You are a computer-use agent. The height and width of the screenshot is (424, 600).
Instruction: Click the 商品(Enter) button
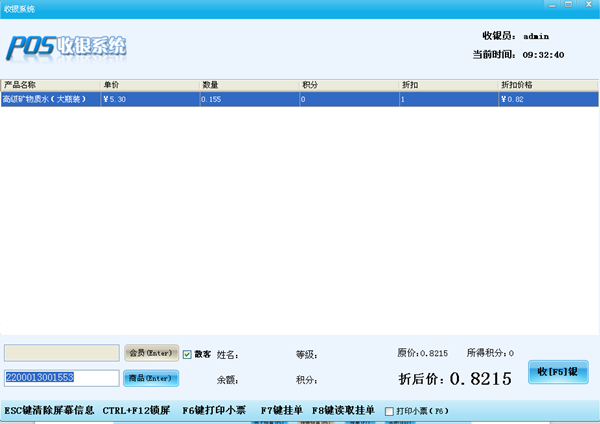click(151, 378)
